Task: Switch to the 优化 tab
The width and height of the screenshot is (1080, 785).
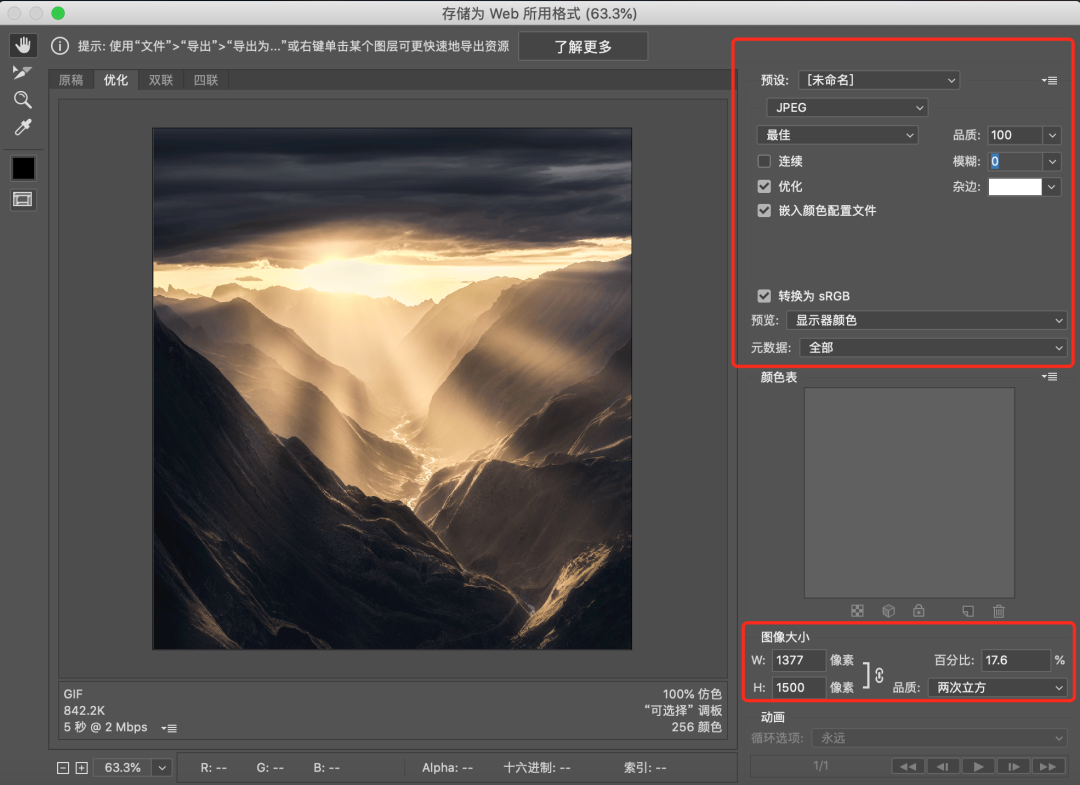Action: coord(116,80)
